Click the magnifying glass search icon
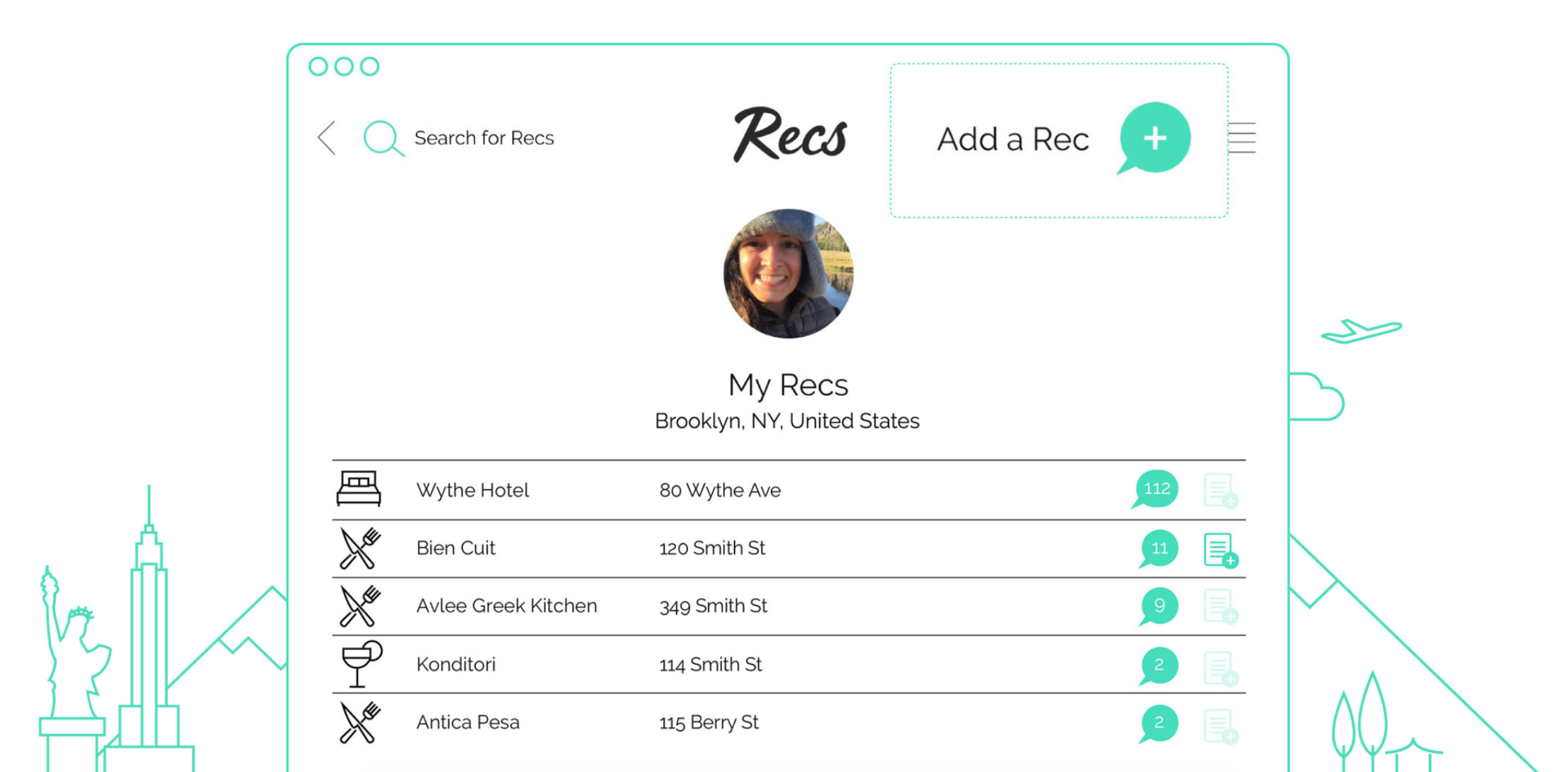This screenshot has height=772, width=1568. point(382,138)
